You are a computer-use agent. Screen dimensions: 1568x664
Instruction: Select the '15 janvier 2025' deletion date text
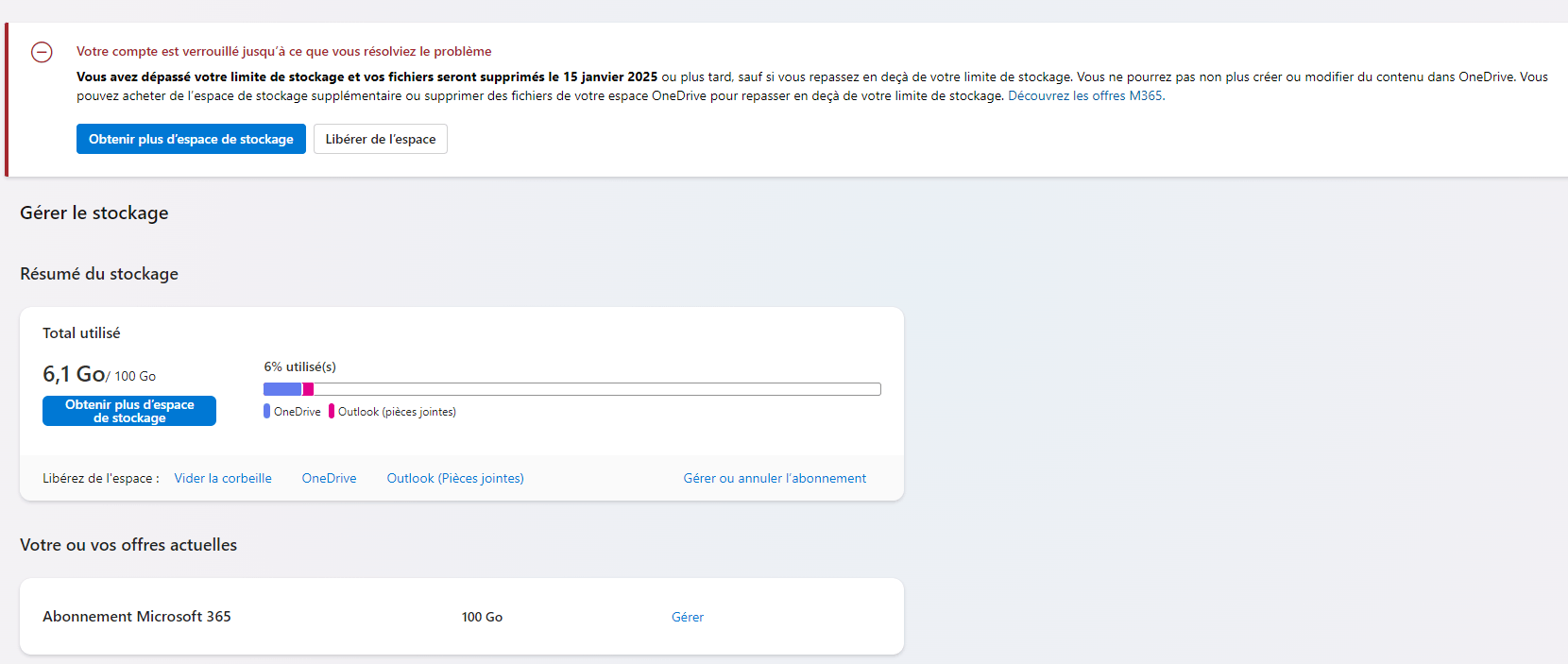tap(610, 77)
